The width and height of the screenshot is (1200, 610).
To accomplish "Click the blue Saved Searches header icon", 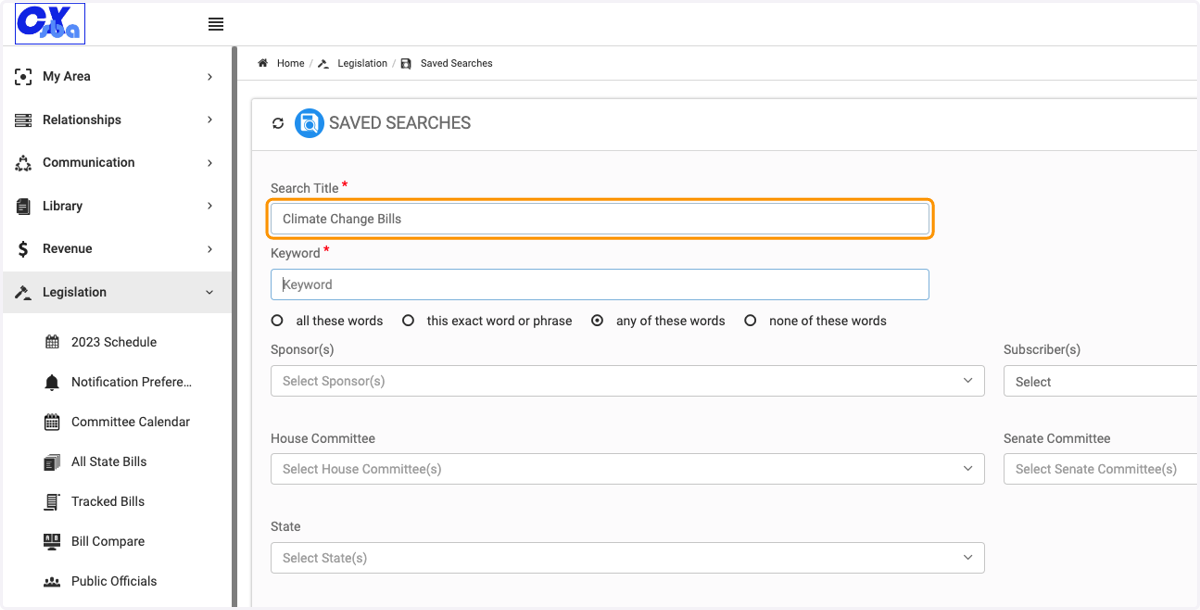I will click(x=309, y=123).
